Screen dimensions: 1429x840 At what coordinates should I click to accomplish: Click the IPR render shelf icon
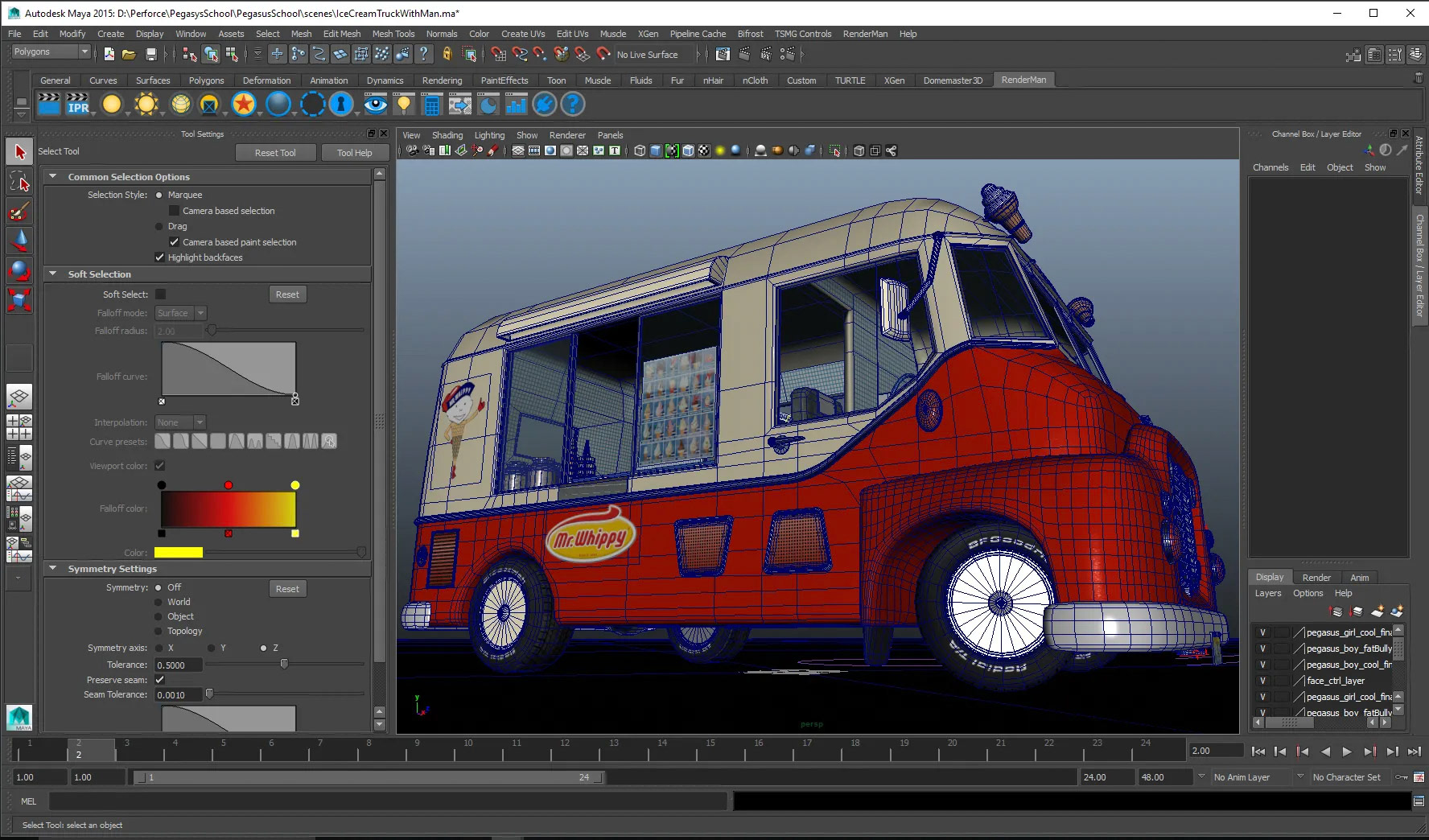[78, 105]
